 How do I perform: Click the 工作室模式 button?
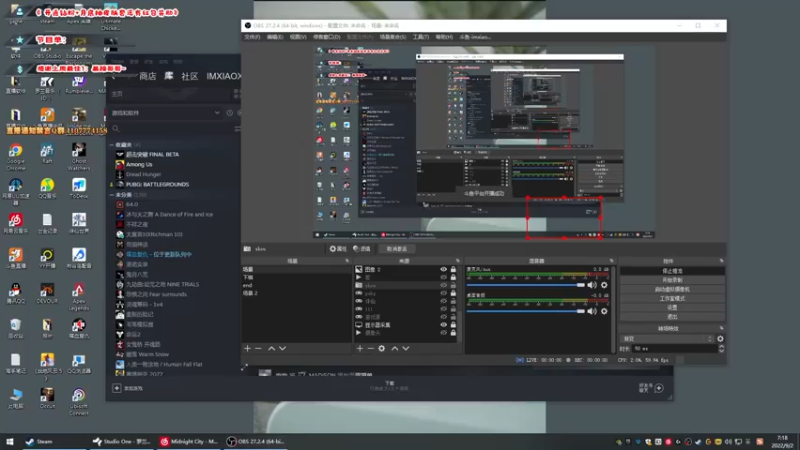coord(672,298)
